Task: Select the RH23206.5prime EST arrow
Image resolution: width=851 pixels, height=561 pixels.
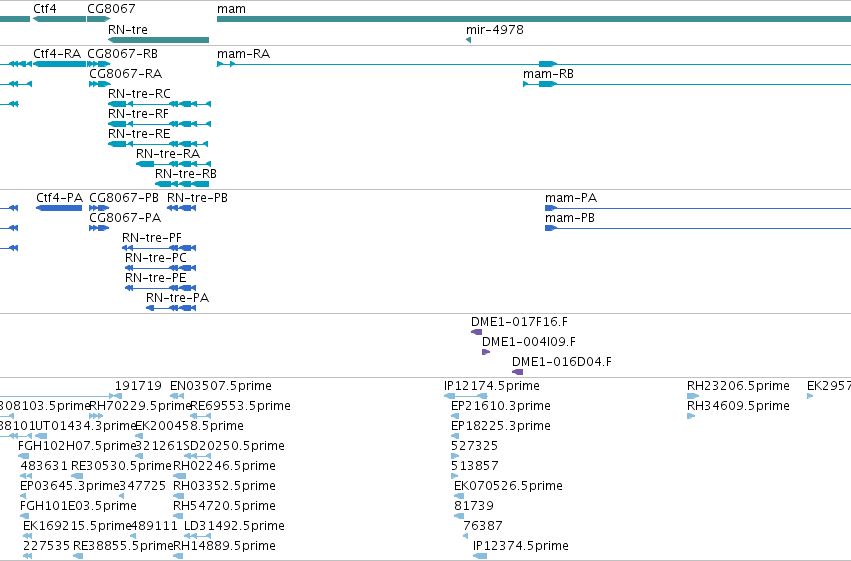Action: click(x=693, y=396)
